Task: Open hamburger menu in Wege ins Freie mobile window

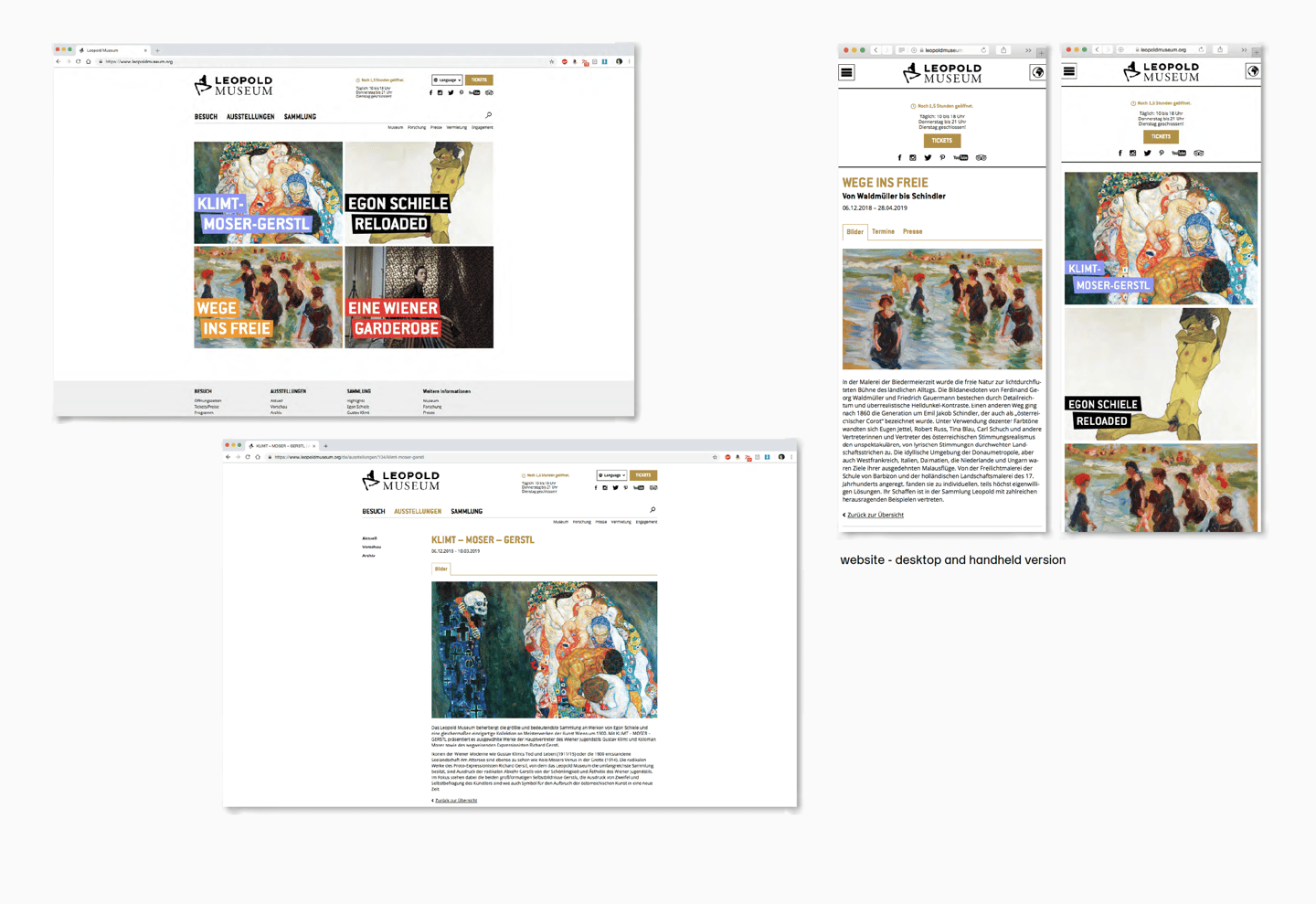Action: 847,72
